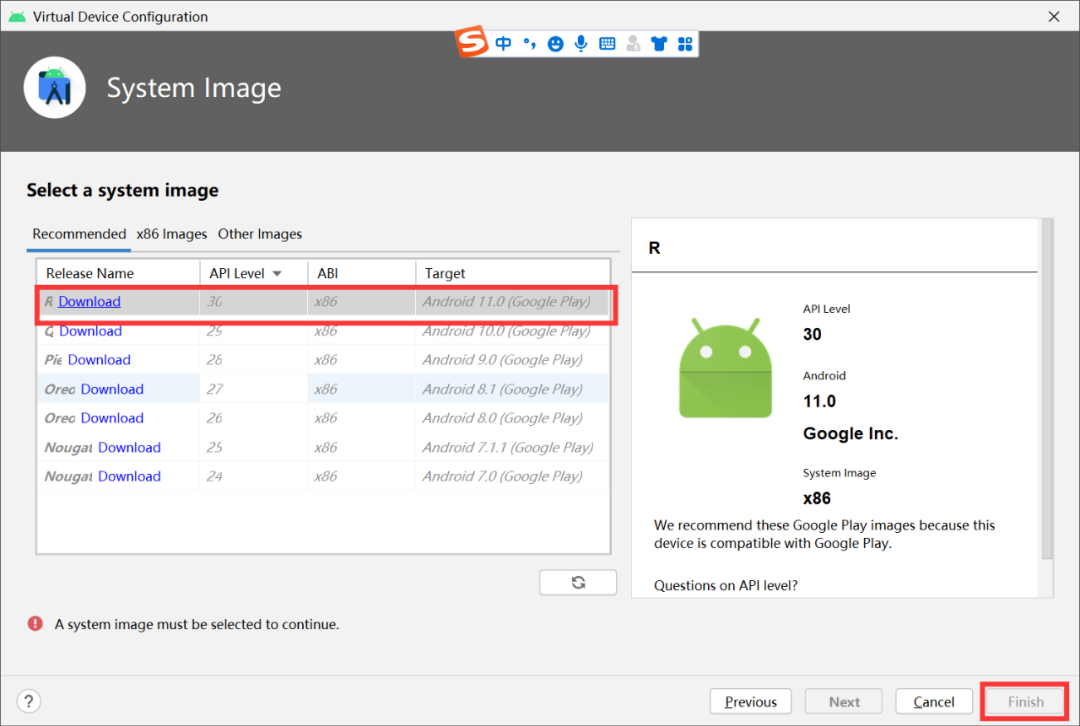Select the Android 10.0 (Google Play) target cell
Screen dimensions: 1080x726
coord(512,331)
